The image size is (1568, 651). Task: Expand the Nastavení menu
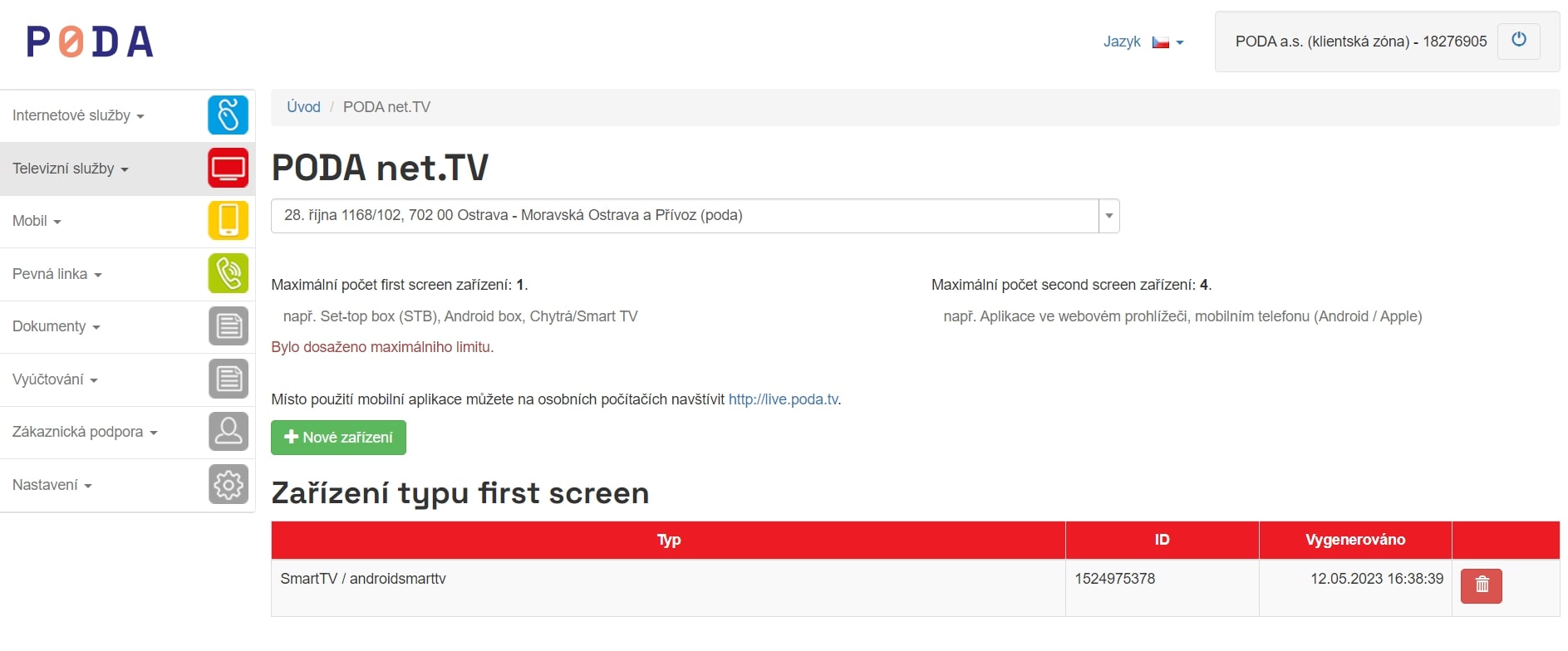(x=52, y=485)
